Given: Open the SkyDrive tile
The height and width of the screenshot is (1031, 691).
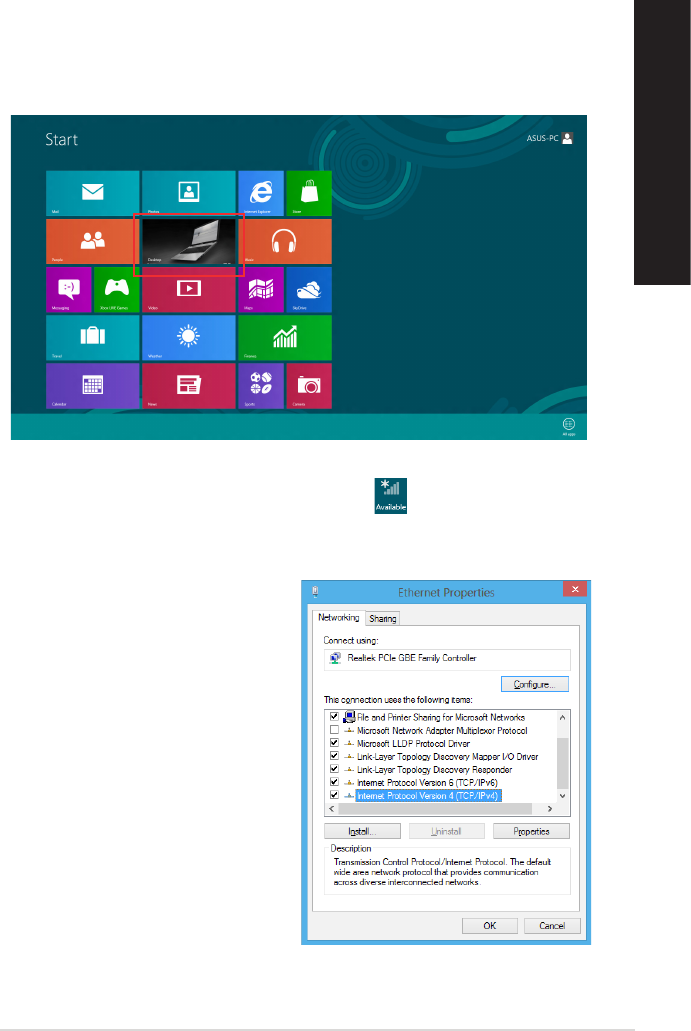Looking at the screenshot, I should point(309,289).
